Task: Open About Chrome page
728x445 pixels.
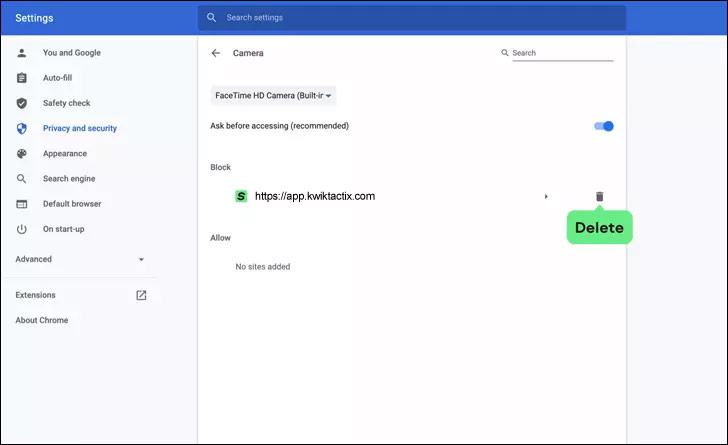Action: click(x=42, y=320)
